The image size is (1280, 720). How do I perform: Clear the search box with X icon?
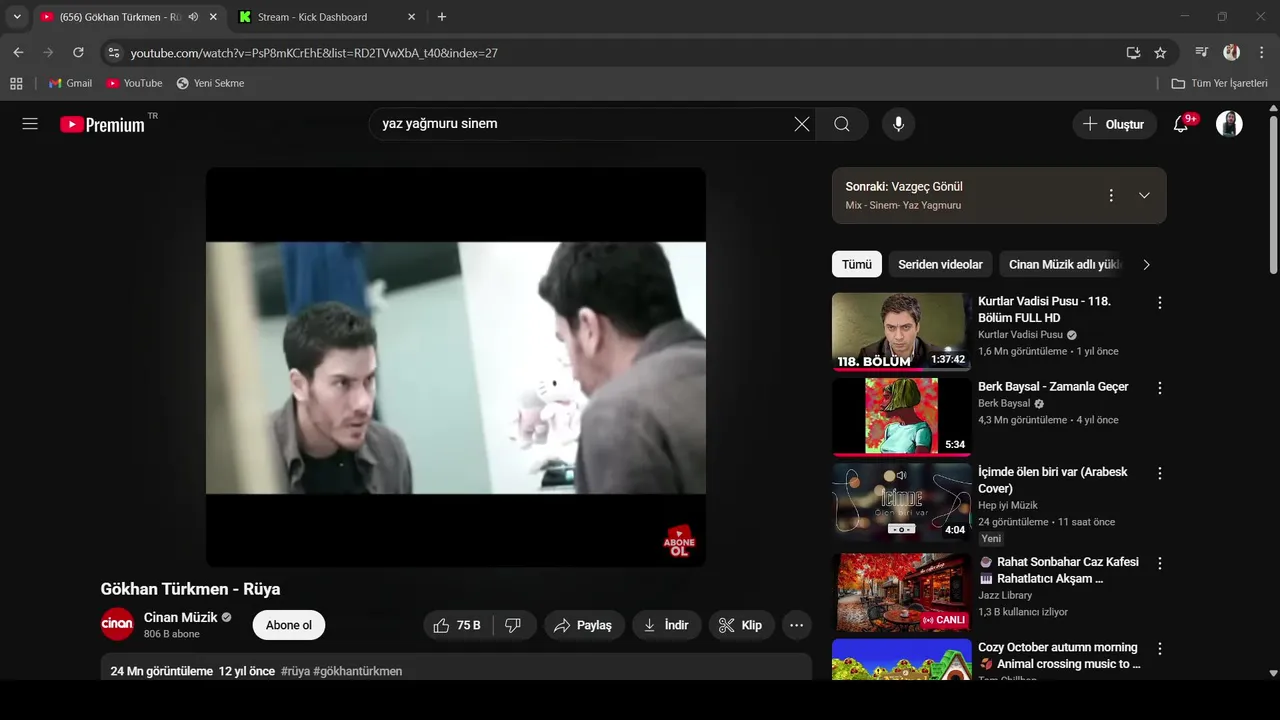(x=802, y=124)
